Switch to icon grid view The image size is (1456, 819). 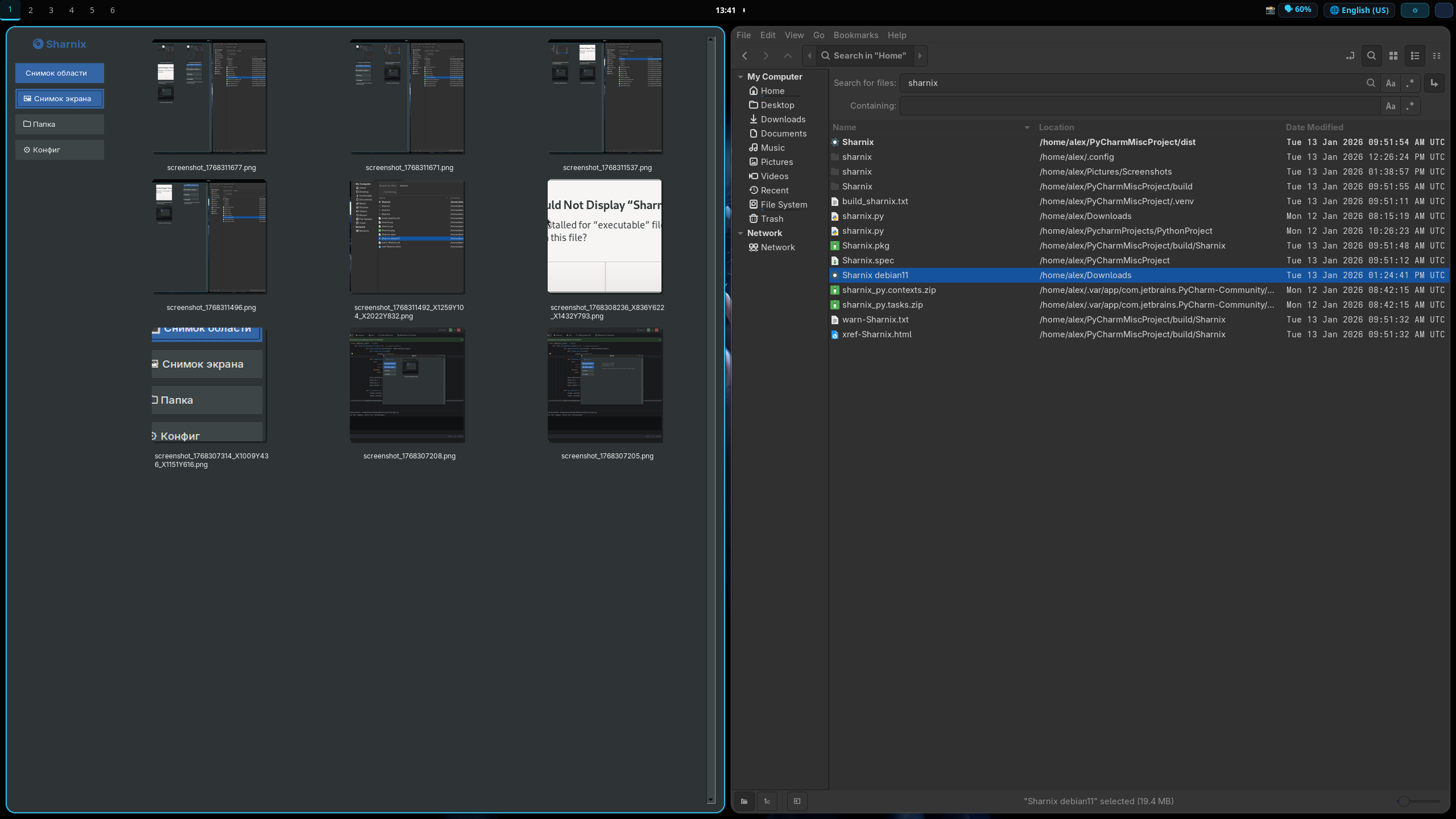1393,56
